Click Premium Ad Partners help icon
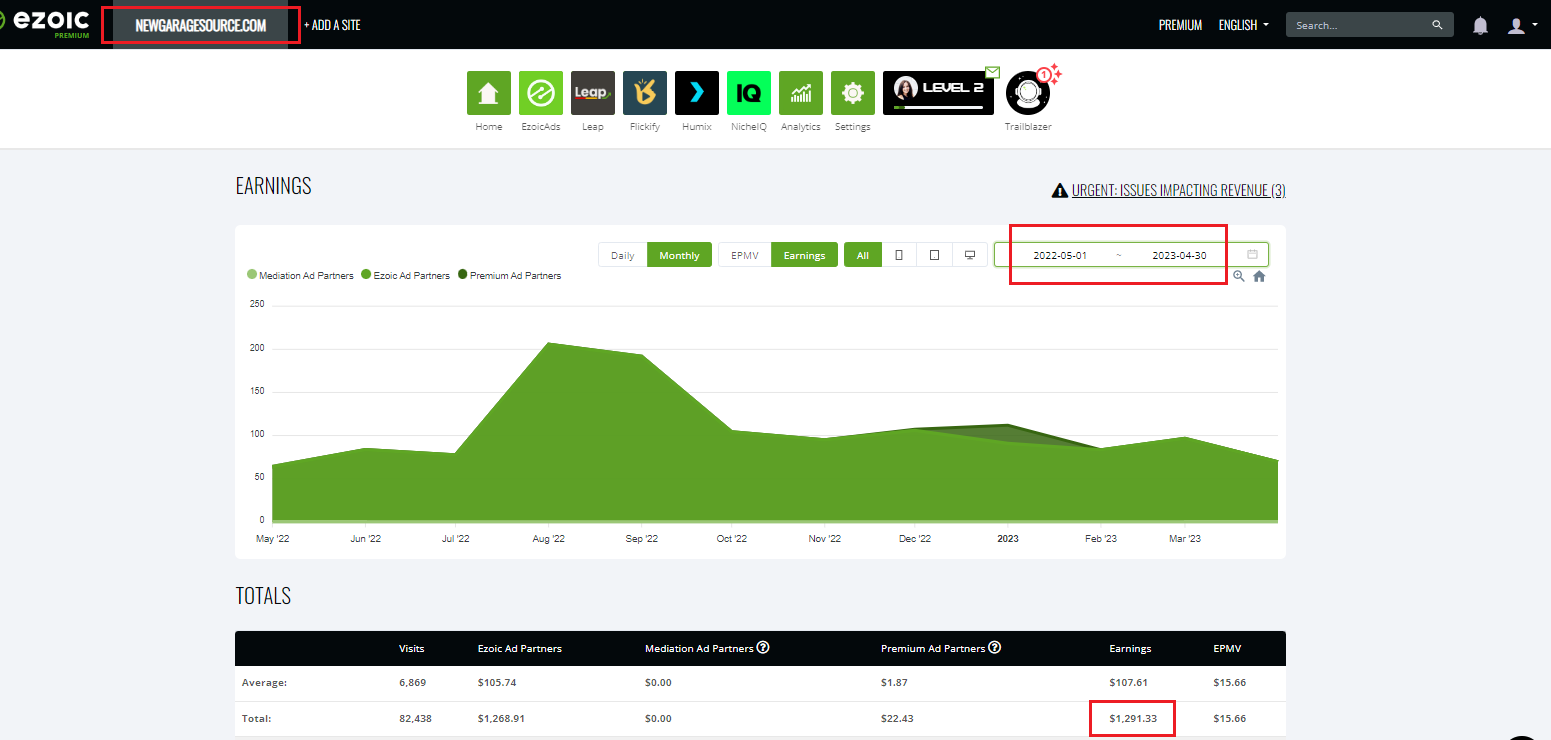This screenshot has height=740, width=1551. click(995, 647)
